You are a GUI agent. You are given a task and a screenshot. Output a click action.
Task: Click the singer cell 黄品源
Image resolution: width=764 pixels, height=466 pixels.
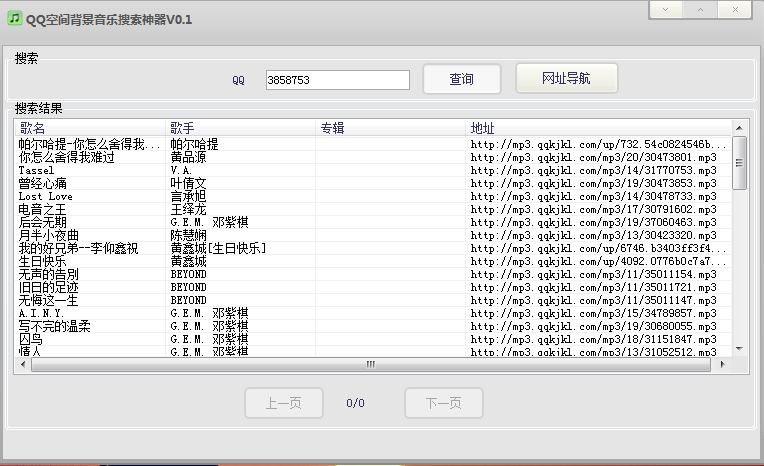(188, 157)
